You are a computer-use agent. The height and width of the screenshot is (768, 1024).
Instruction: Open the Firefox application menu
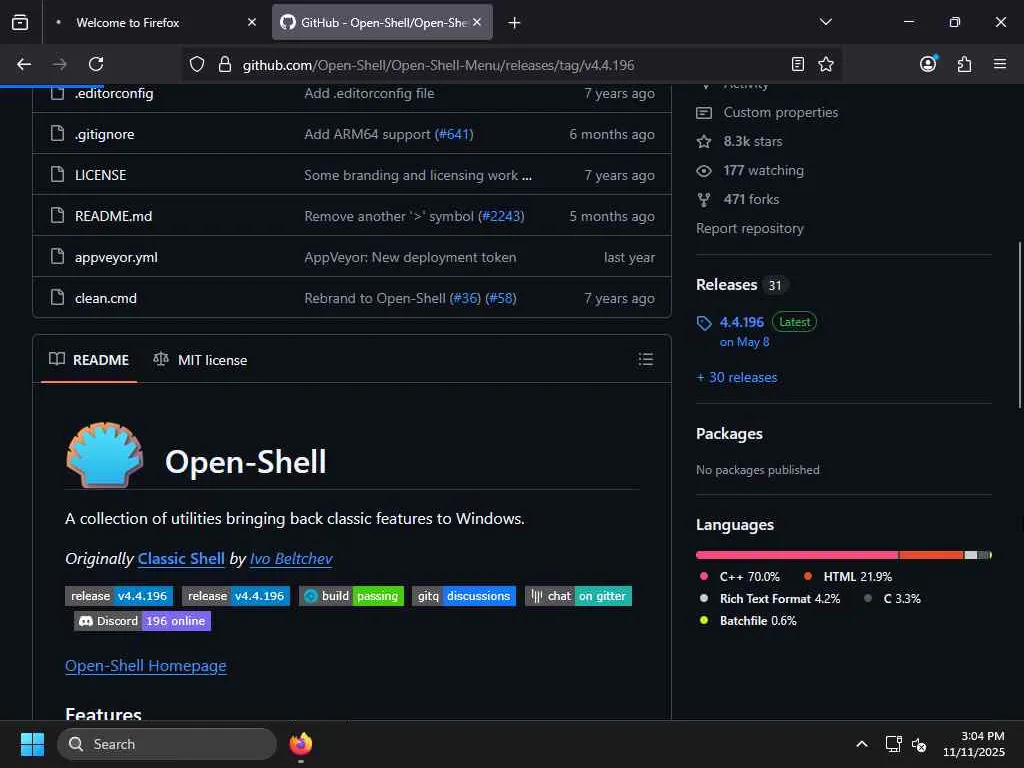click(x=999, y=64)
